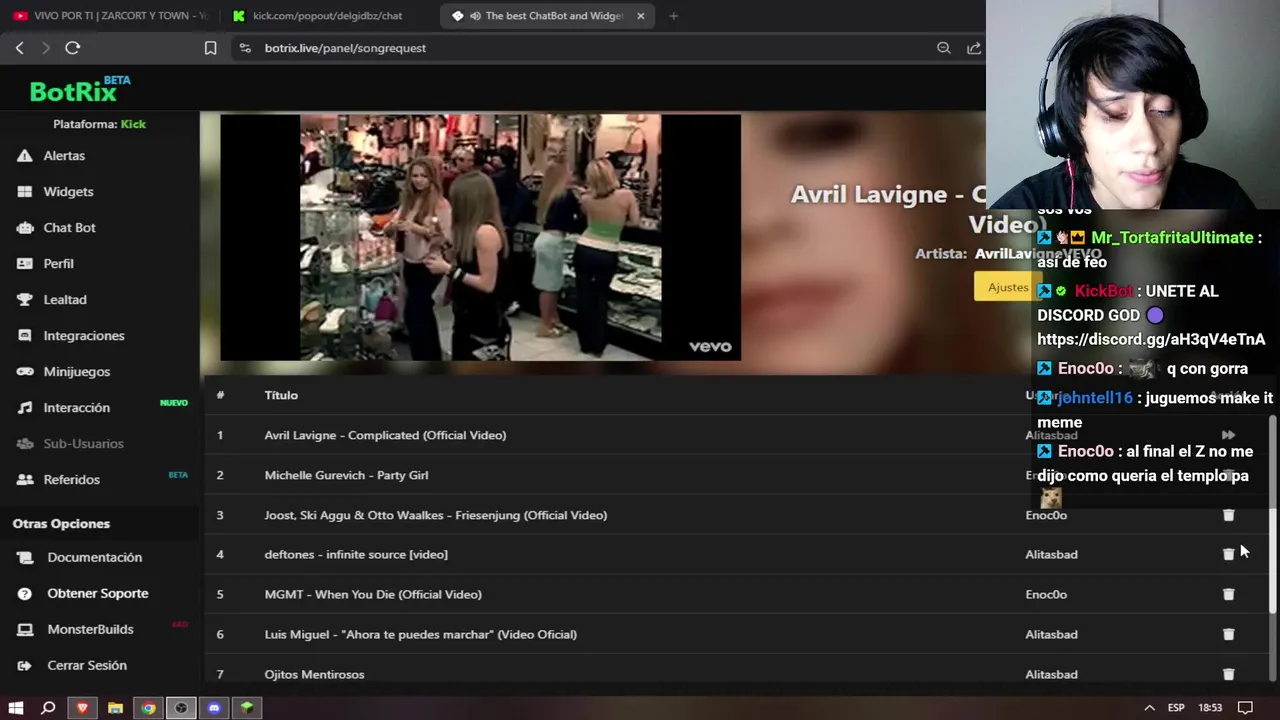Click deftones - infinite source title
1280x720 pixels.
click(x=356, y=554)
